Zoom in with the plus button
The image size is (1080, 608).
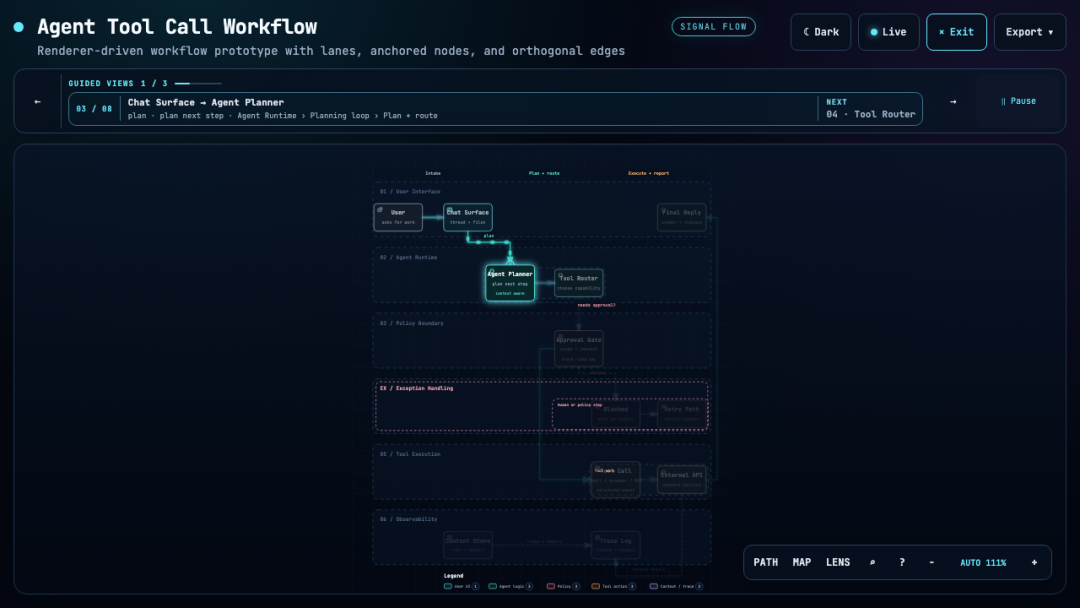[1034, 563]
